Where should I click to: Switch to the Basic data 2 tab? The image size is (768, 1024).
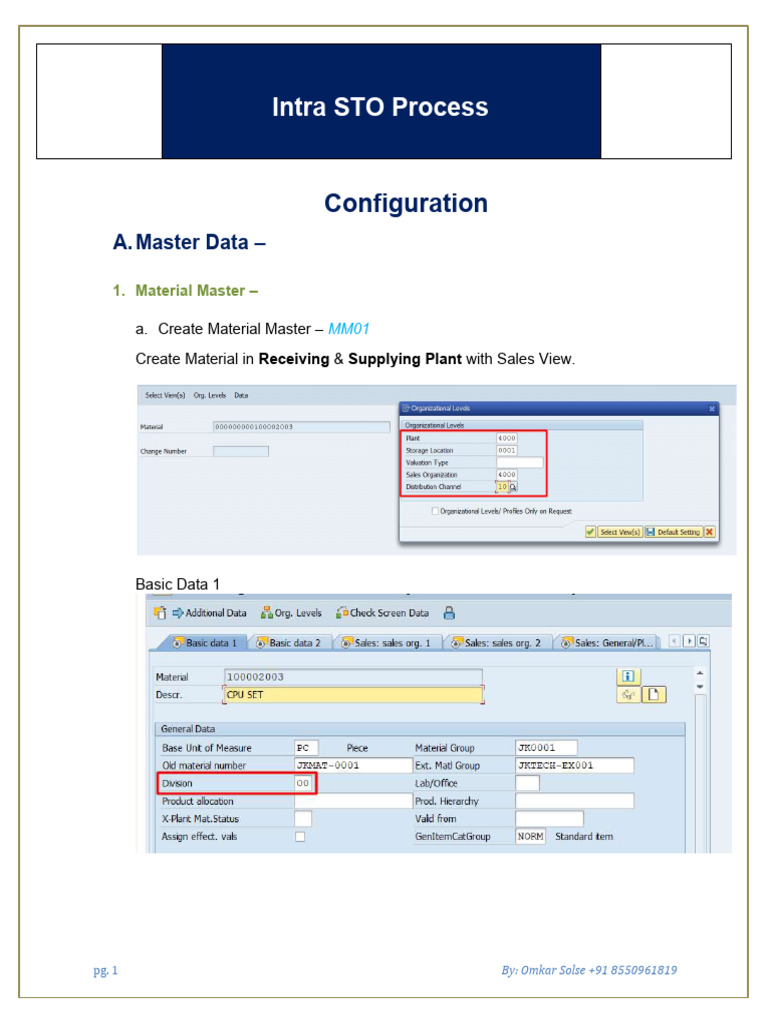click(288, 643)
